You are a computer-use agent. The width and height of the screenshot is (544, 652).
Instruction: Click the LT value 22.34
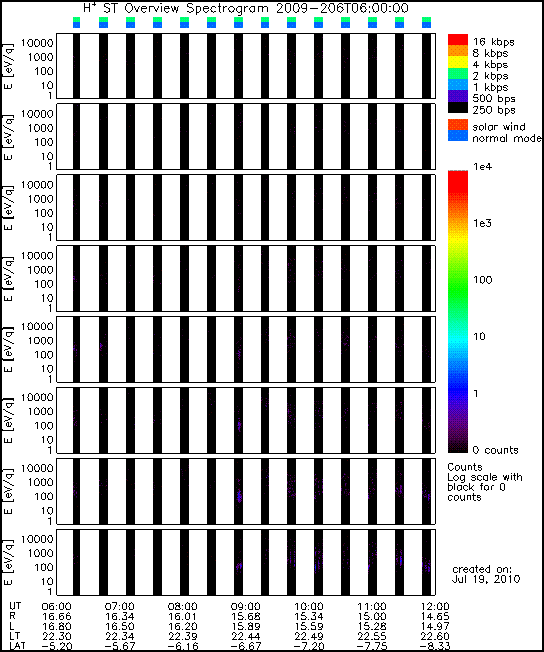click(x=119, y=637)
